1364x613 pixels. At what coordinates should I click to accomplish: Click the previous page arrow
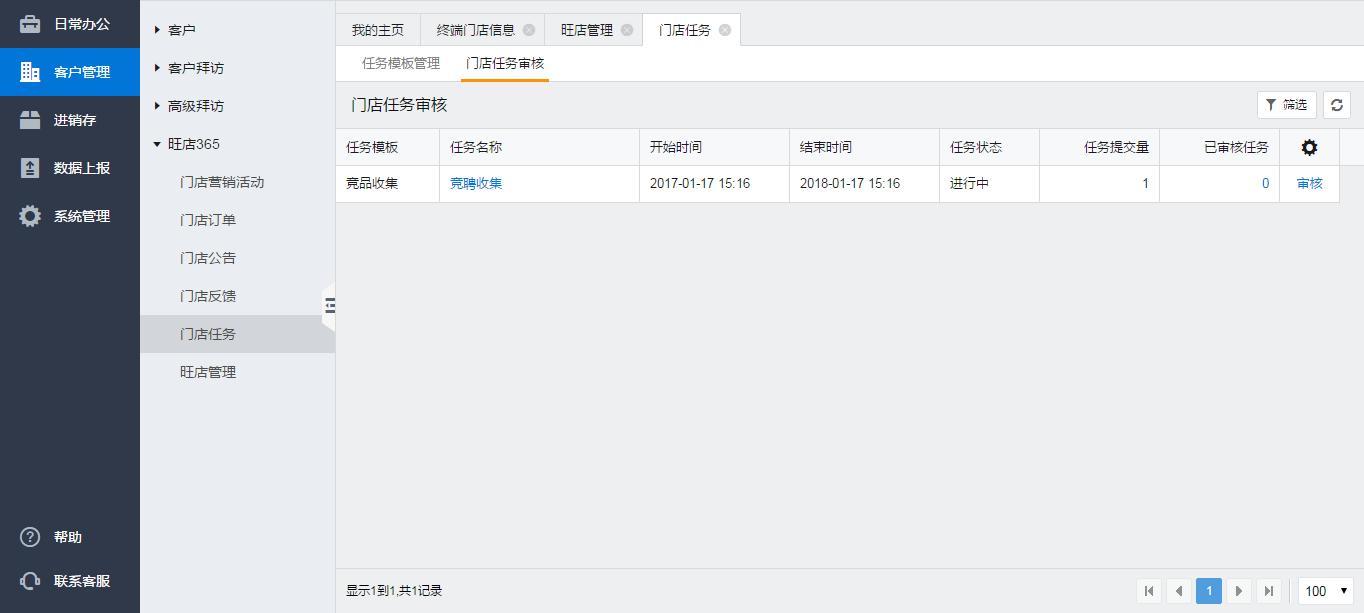[x=1179, y=591]
